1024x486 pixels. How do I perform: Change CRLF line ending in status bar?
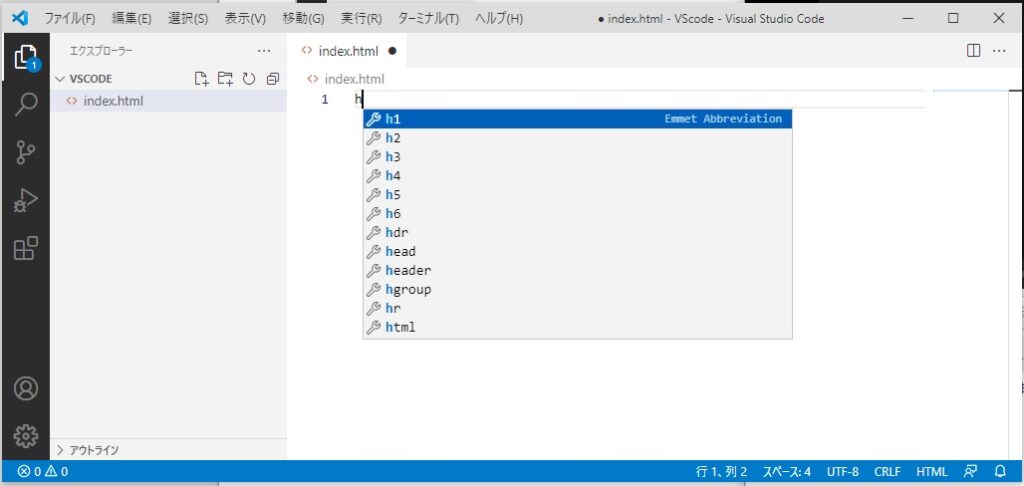coord(888,472)
